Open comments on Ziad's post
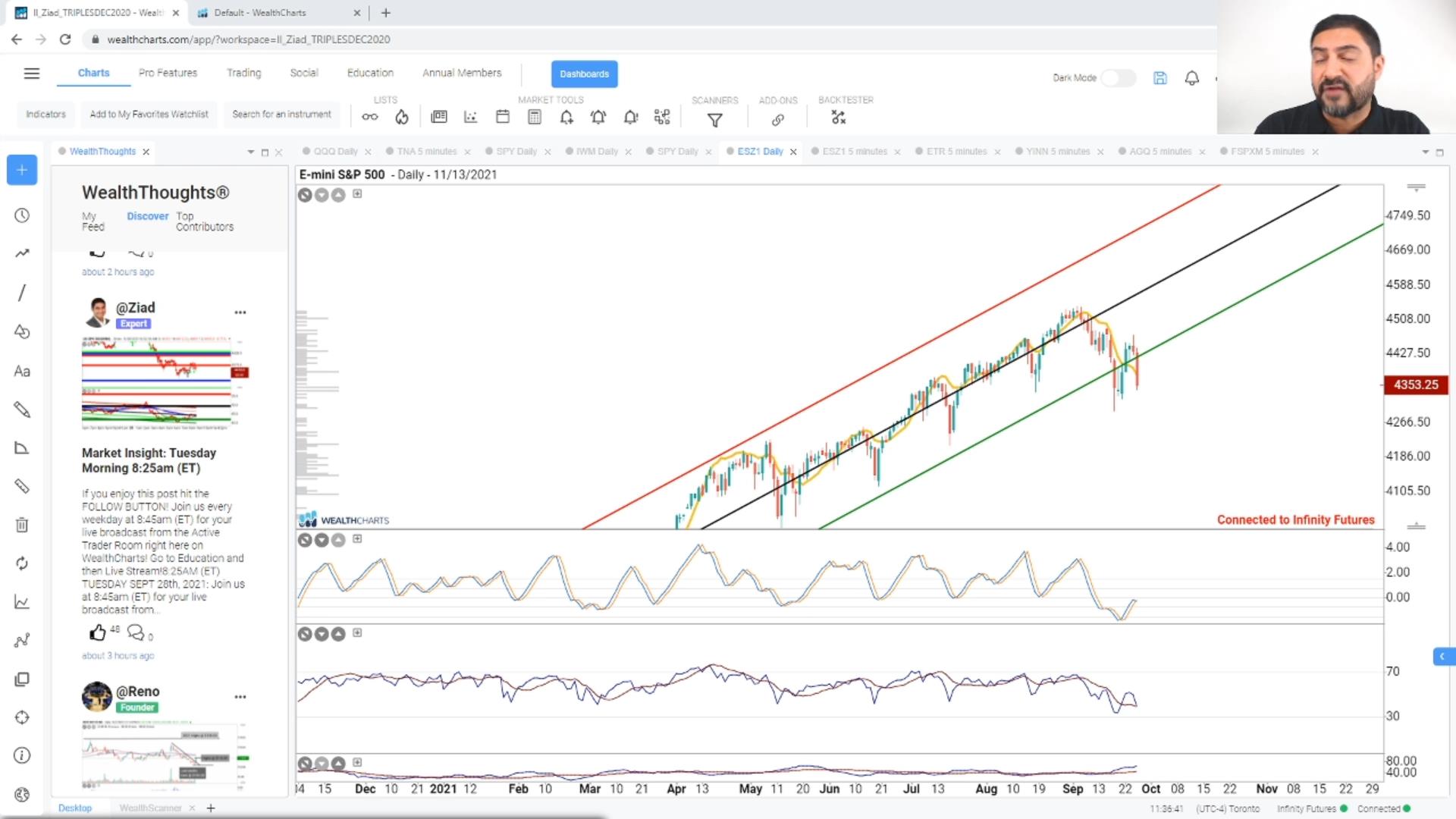Viewport: 1456px width, 819px height. click(136, 632)
